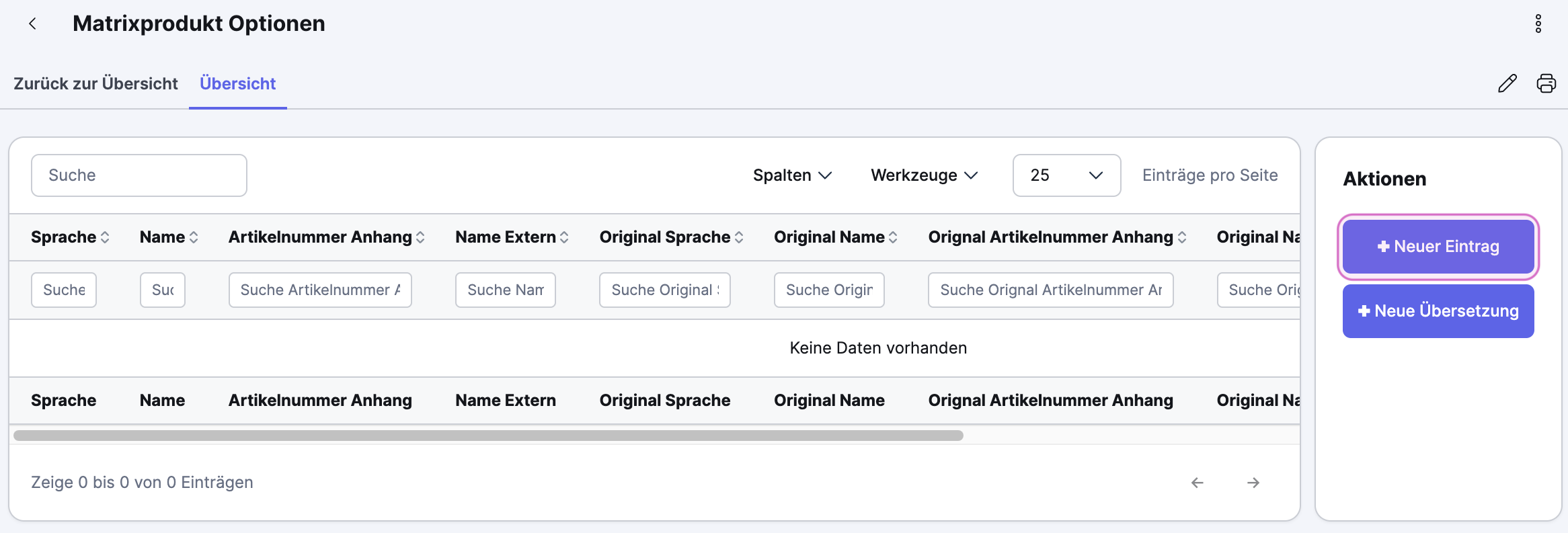
Task: Click the printer icon
Action: tap(1546, 83)
